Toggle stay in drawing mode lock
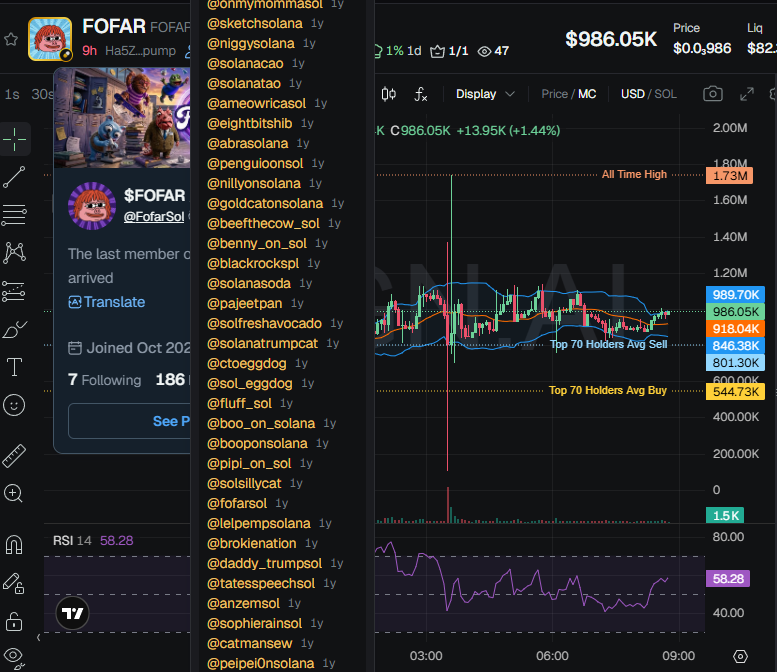Screen dimensions: 777x672 tap(13, 583)
